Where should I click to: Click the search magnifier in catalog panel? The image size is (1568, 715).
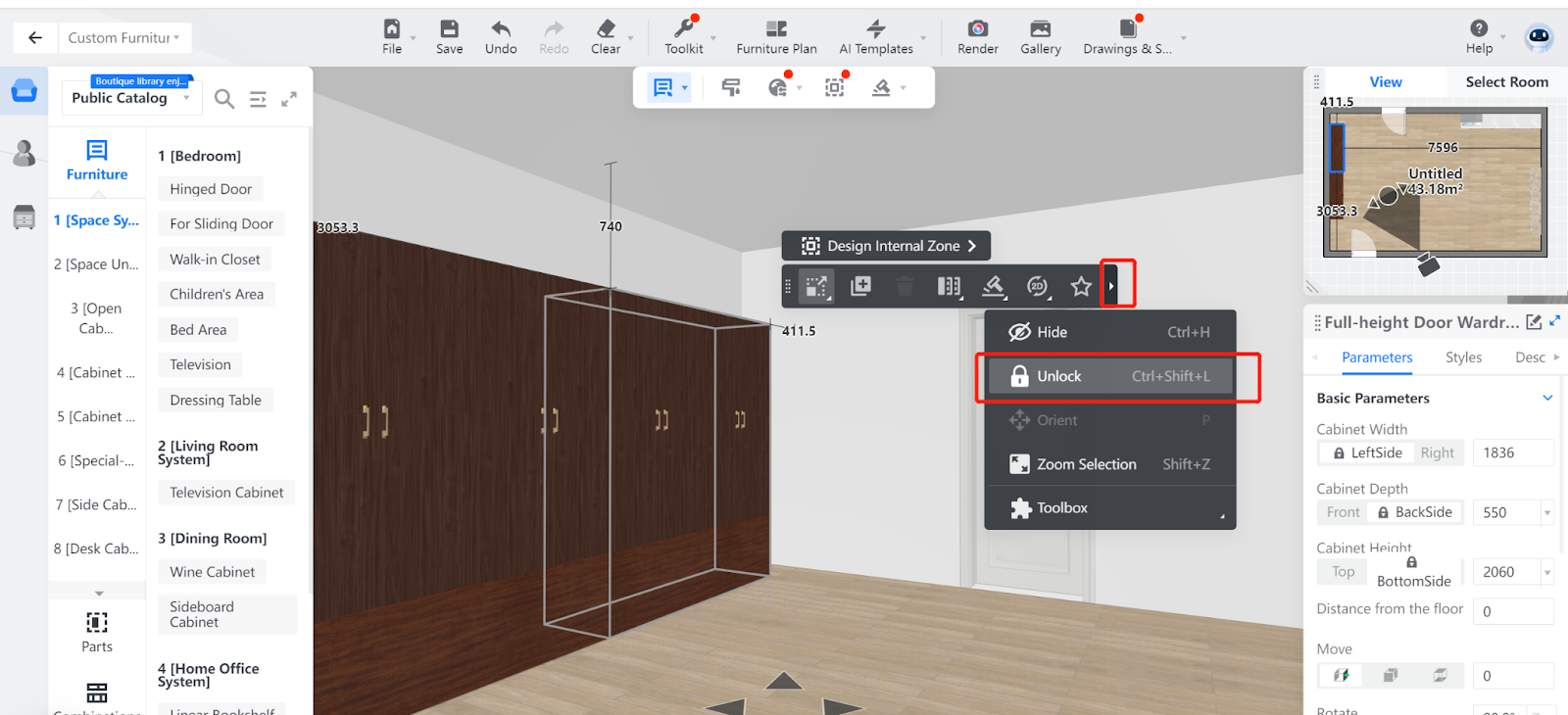click(224, 99)
